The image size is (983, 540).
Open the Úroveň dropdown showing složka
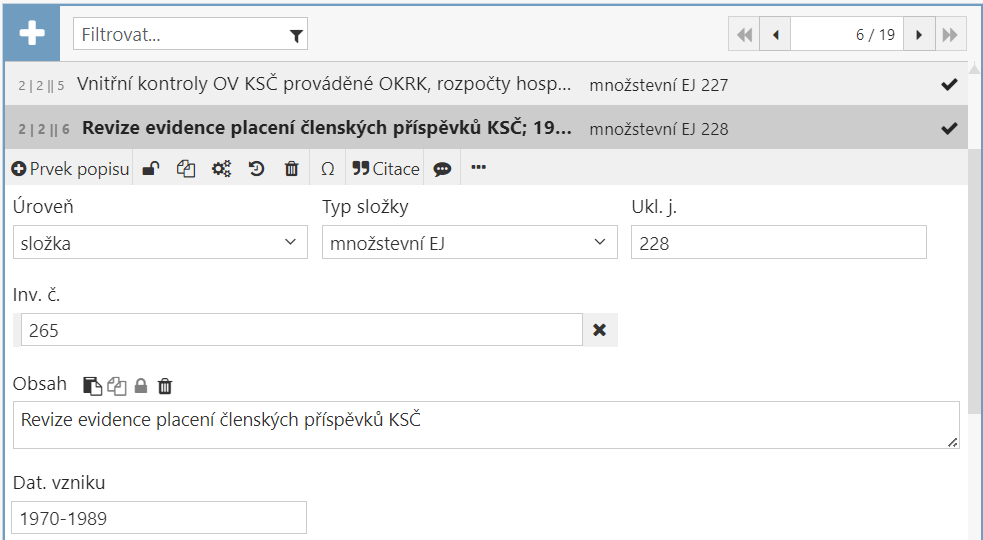click(160, 242)
